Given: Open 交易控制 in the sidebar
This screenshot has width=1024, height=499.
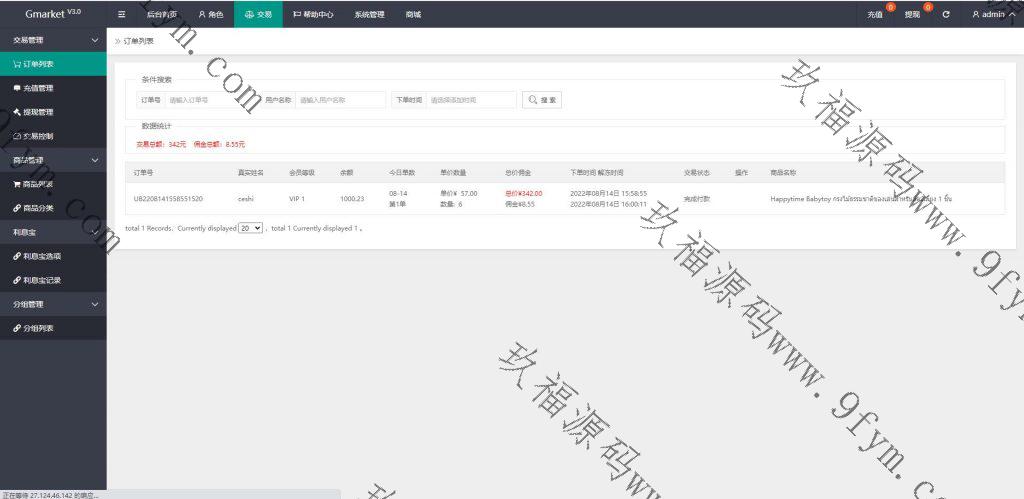Looking at the screenshot, I should point(40,136).
